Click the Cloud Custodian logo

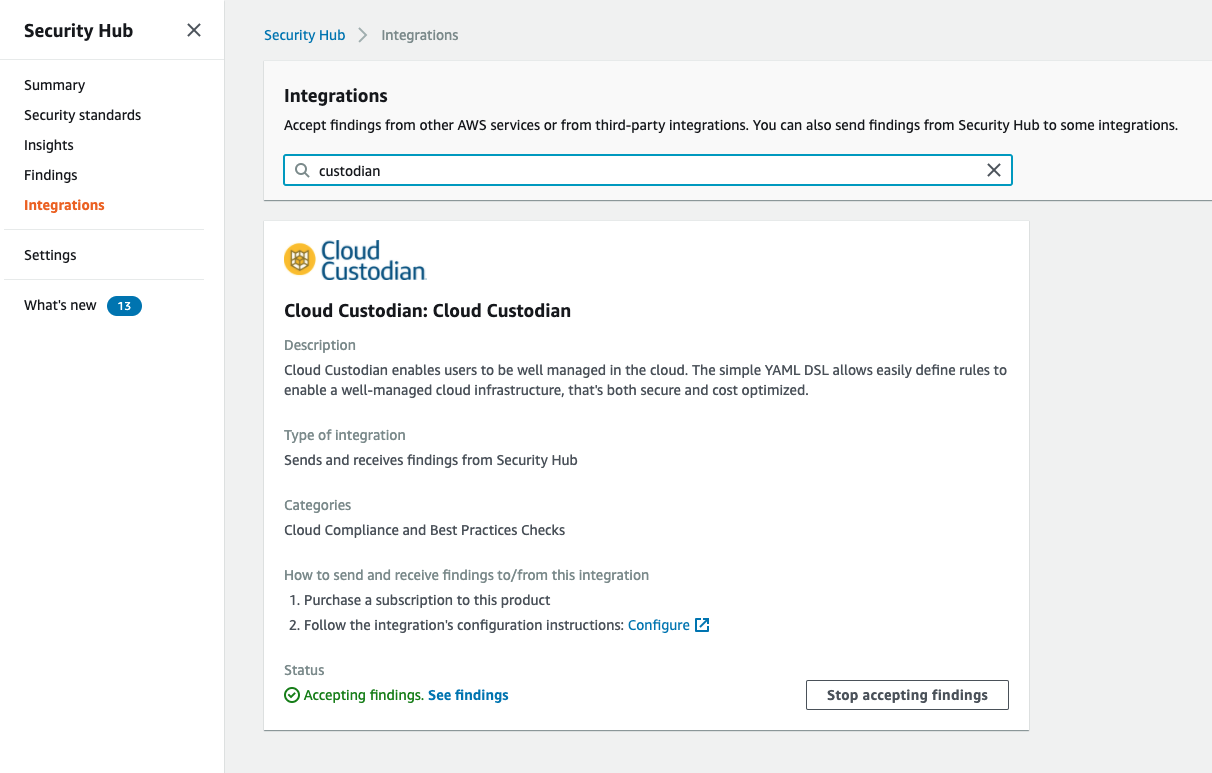(355, 260)
